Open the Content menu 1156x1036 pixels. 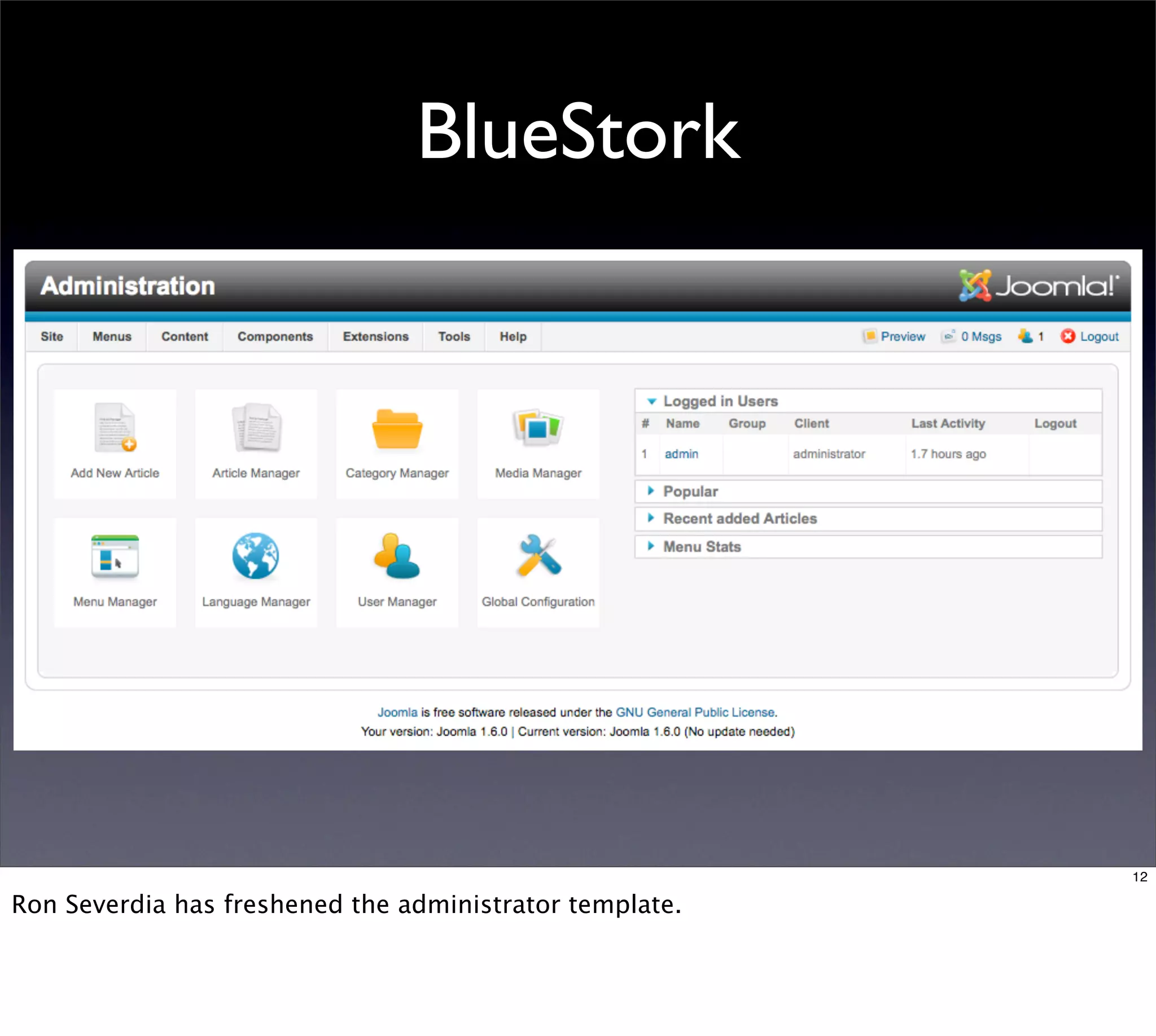click(x=185, y=336)
